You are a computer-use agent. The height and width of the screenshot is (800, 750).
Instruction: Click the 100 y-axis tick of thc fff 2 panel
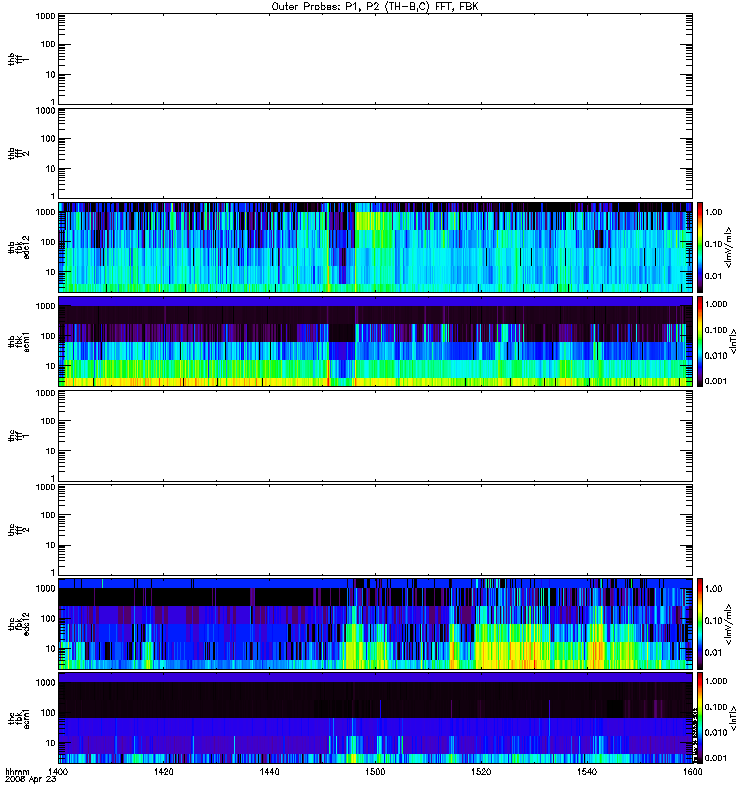pyautogui.click(x=48, y=515)
